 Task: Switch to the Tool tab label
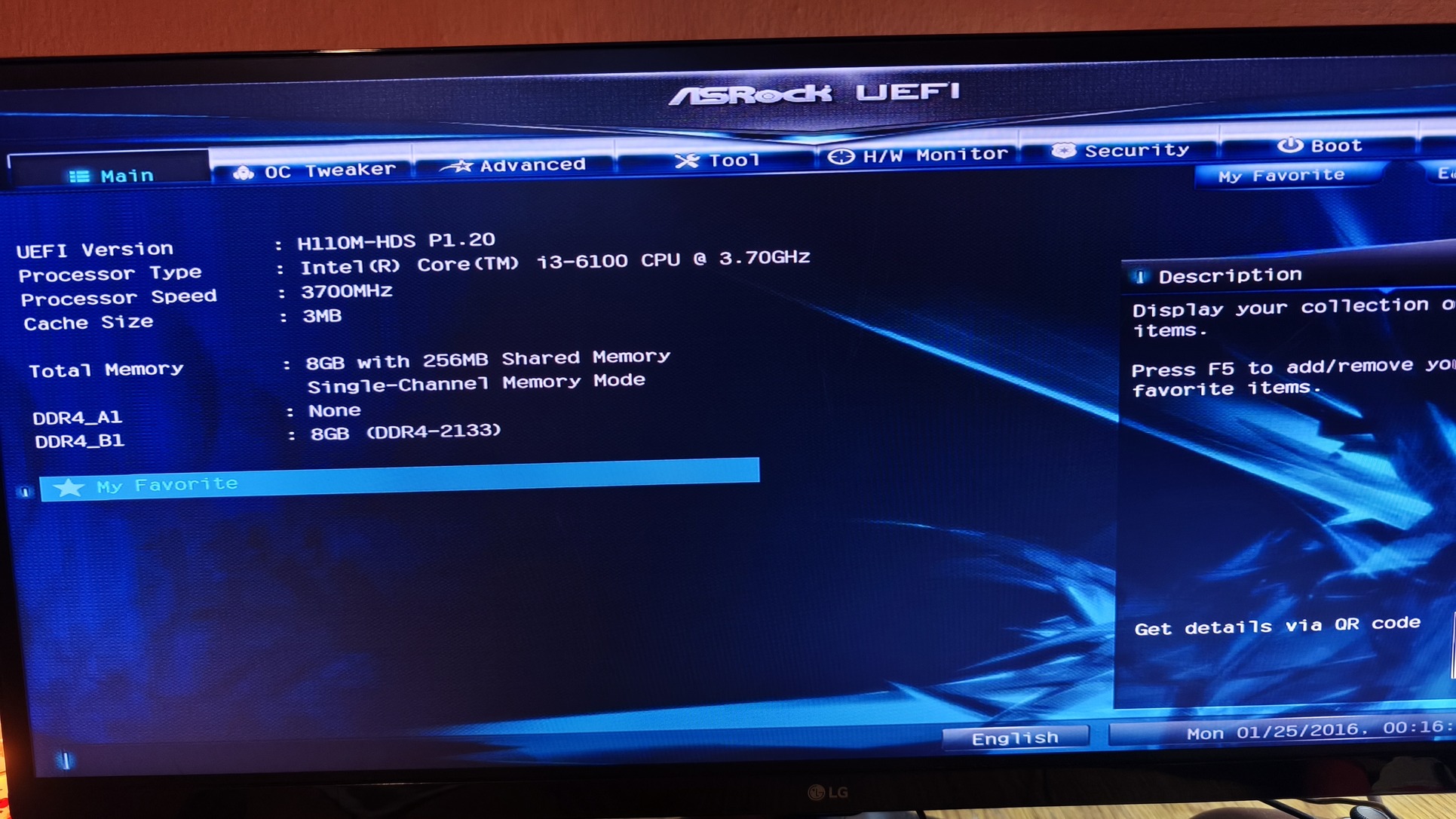pyautogui.click(x=733, y=160)
